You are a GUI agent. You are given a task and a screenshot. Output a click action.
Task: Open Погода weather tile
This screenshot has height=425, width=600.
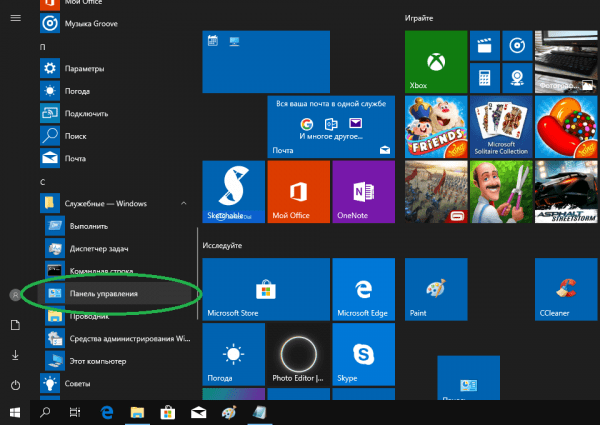pyautogui.click(x=233, y=354)
